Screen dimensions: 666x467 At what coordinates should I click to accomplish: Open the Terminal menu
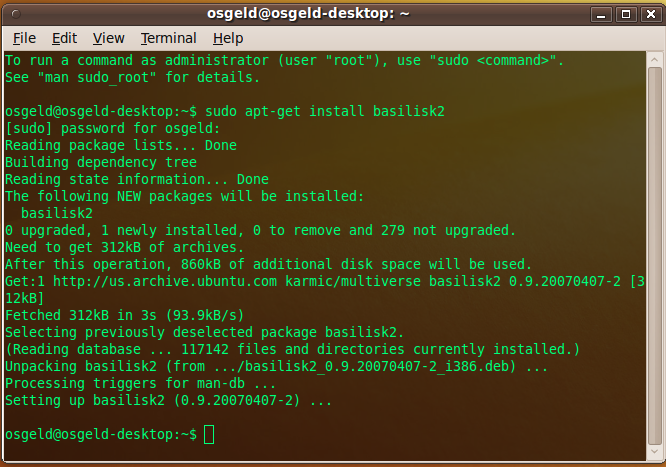click(x=169, y=38)
